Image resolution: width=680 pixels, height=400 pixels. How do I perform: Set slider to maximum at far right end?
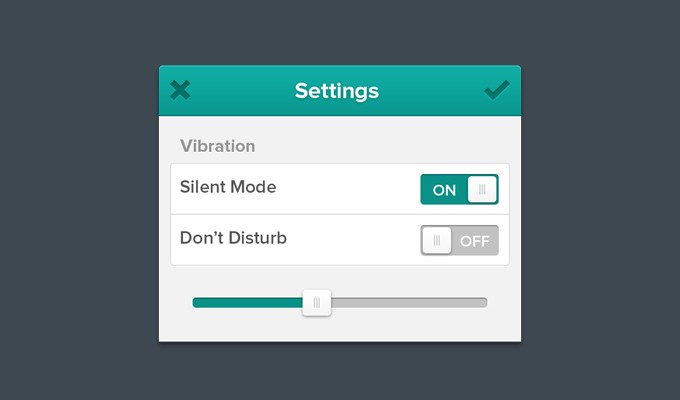(485, 302)
